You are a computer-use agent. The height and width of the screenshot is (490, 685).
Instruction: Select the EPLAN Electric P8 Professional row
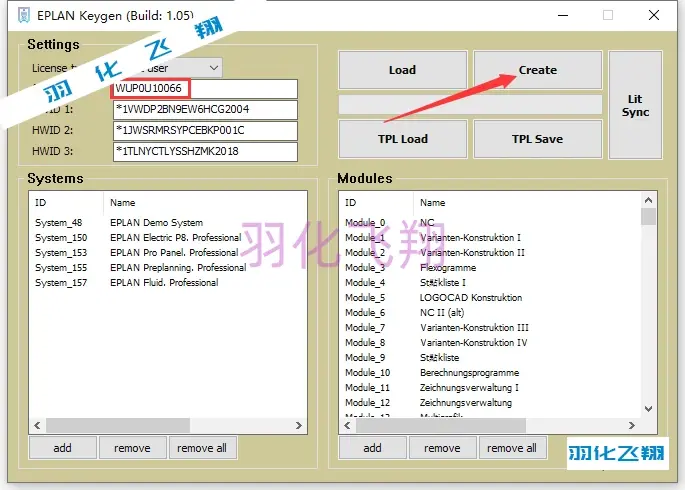168,238
